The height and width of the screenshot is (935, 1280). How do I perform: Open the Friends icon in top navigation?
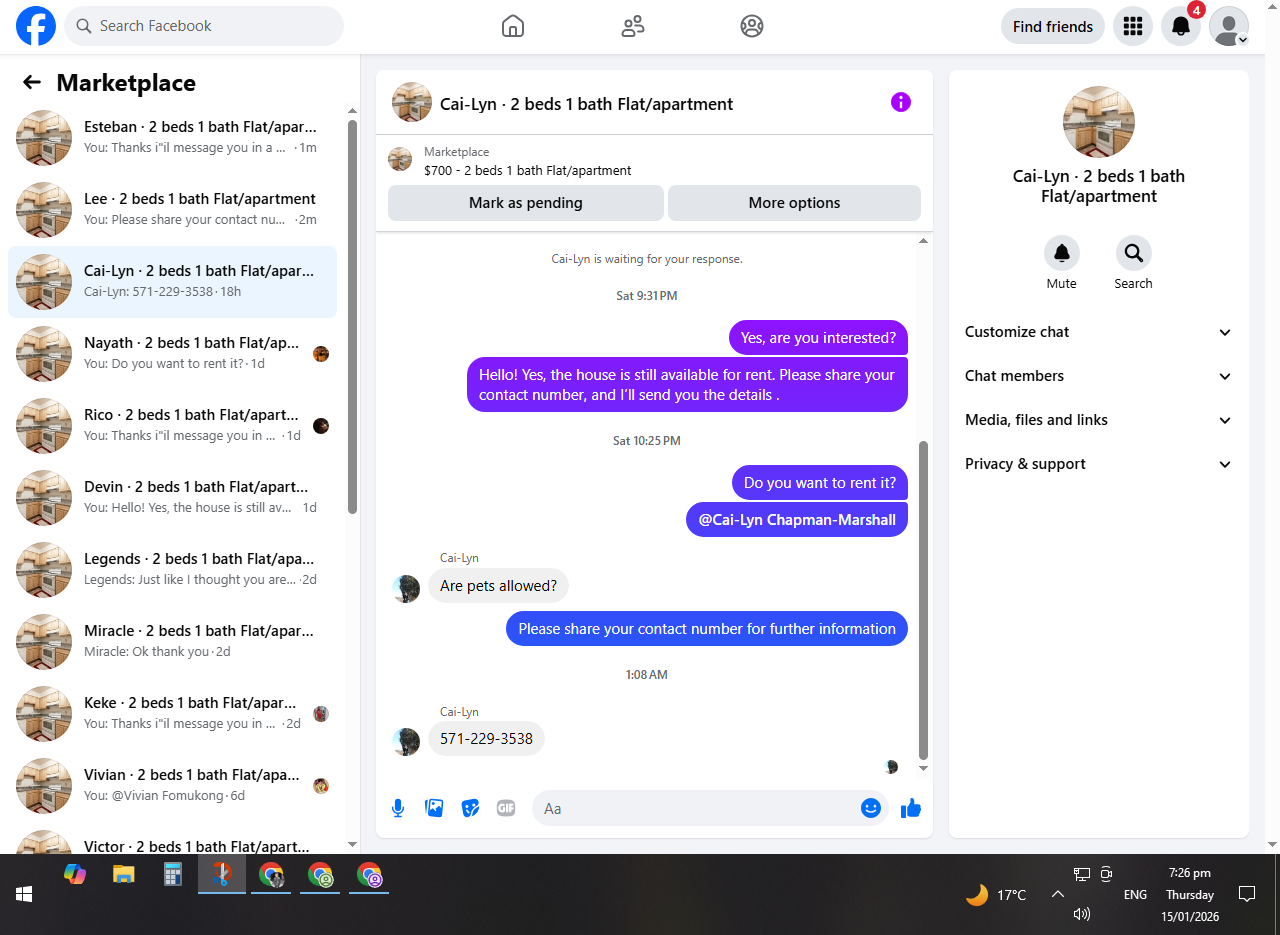pos(633,26)
